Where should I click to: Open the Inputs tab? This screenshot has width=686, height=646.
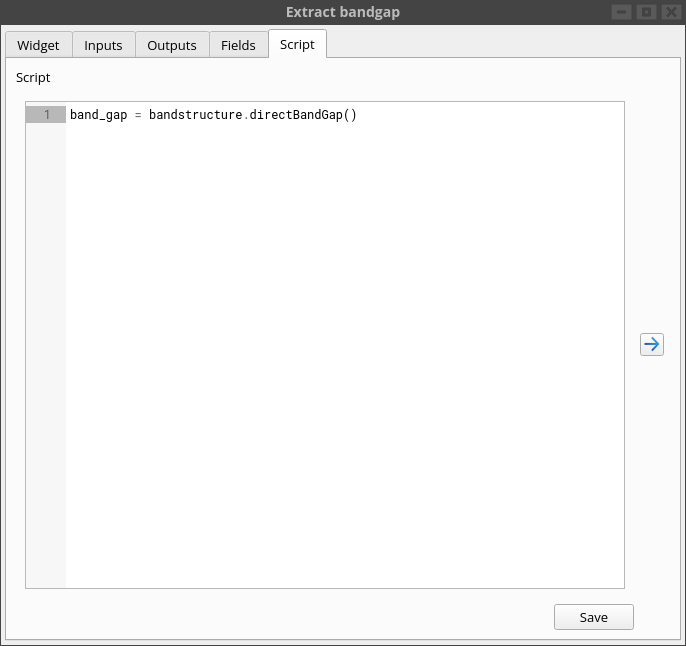coord(103,45)
